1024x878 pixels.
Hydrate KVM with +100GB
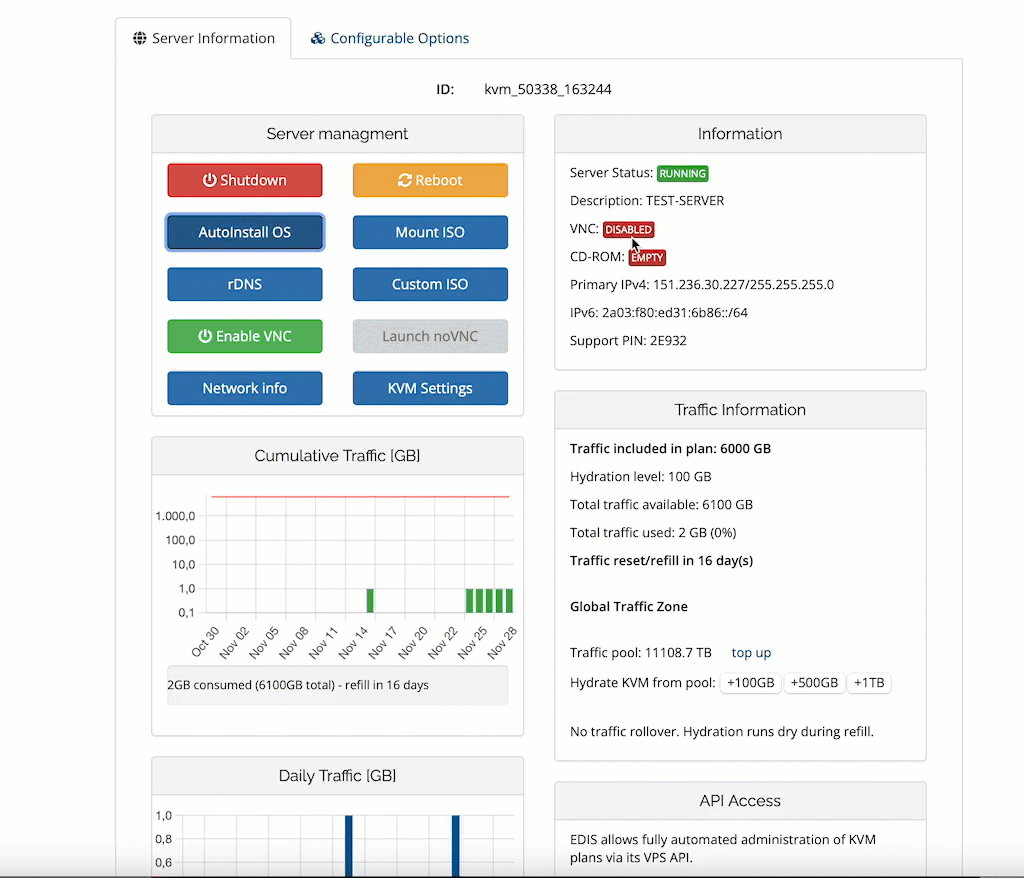pos(750,683)
